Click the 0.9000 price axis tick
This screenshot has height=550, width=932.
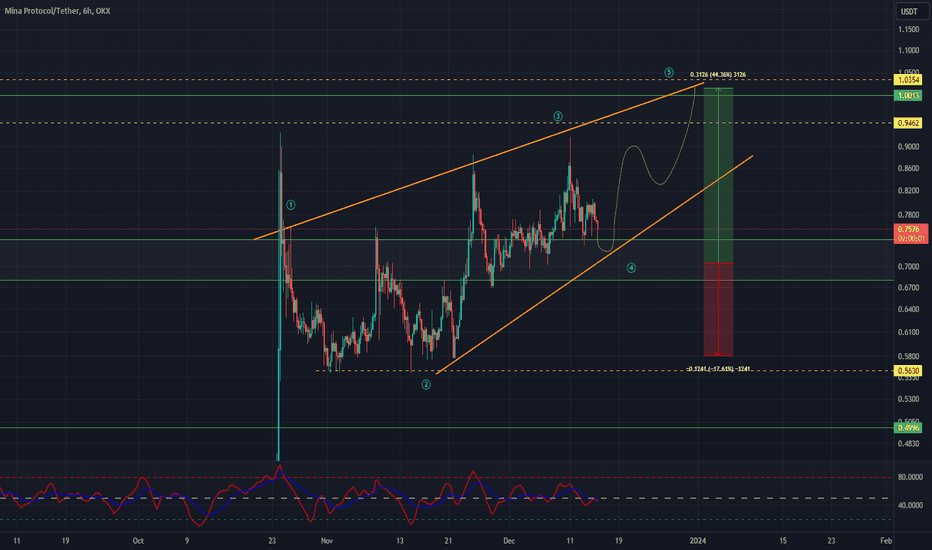coord(909,147)
